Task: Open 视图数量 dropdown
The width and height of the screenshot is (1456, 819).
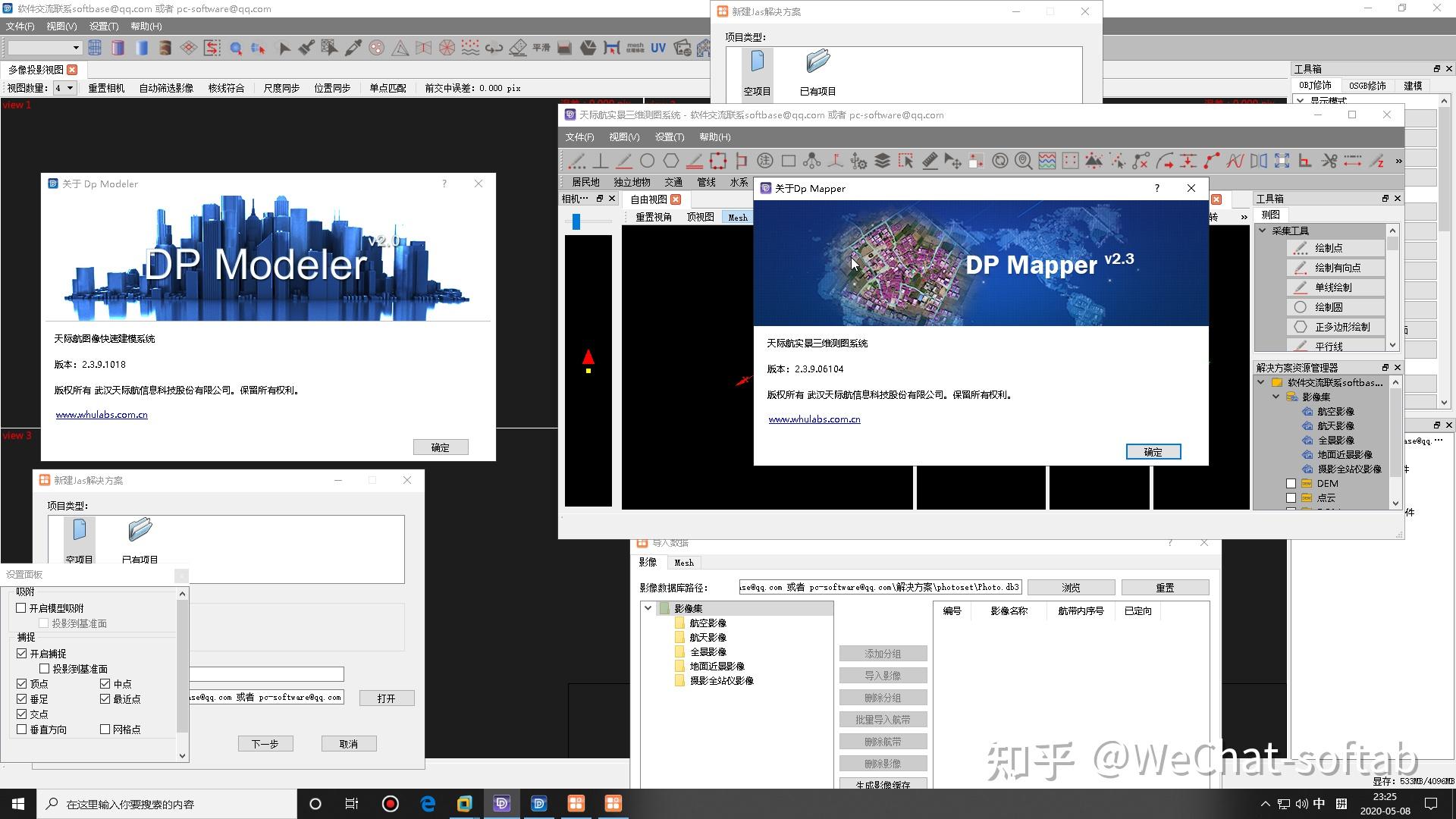Action: (x=64, y=88)
